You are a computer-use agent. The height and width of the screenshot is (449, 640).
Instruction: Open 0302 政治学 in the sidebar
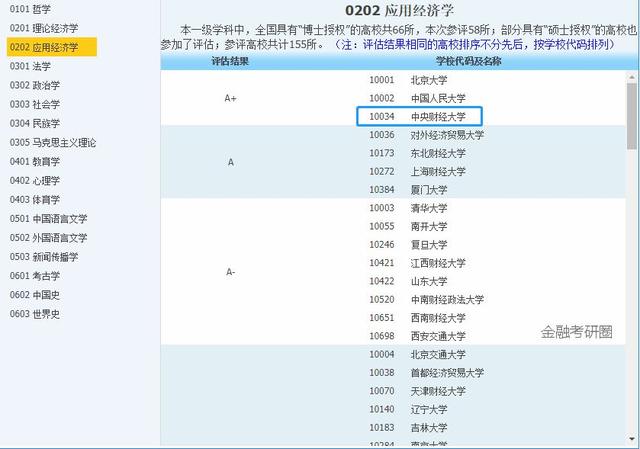[35, 85]
